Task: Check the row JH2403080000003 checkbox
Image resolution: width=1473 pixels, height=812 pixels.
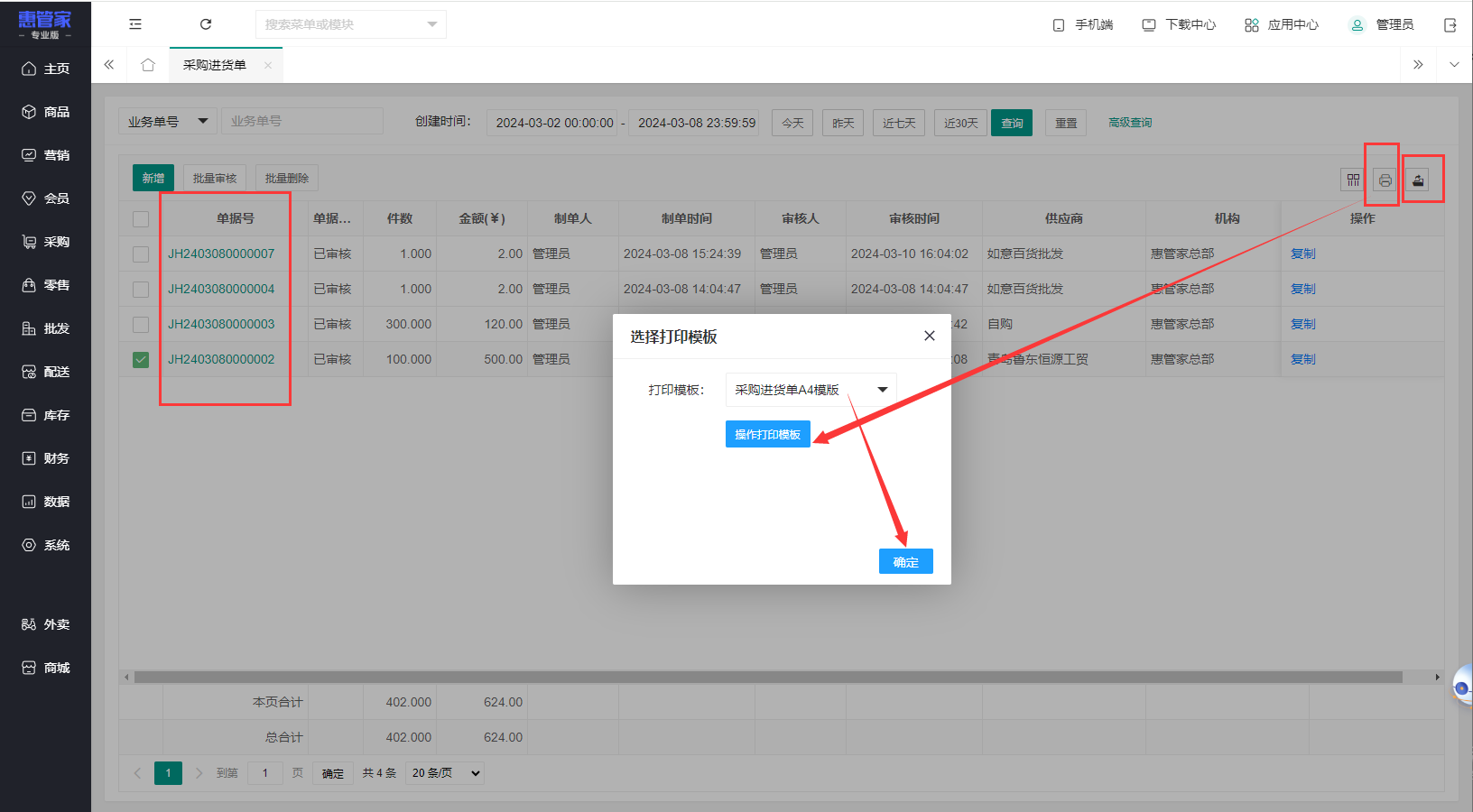Action: point(141,325)
